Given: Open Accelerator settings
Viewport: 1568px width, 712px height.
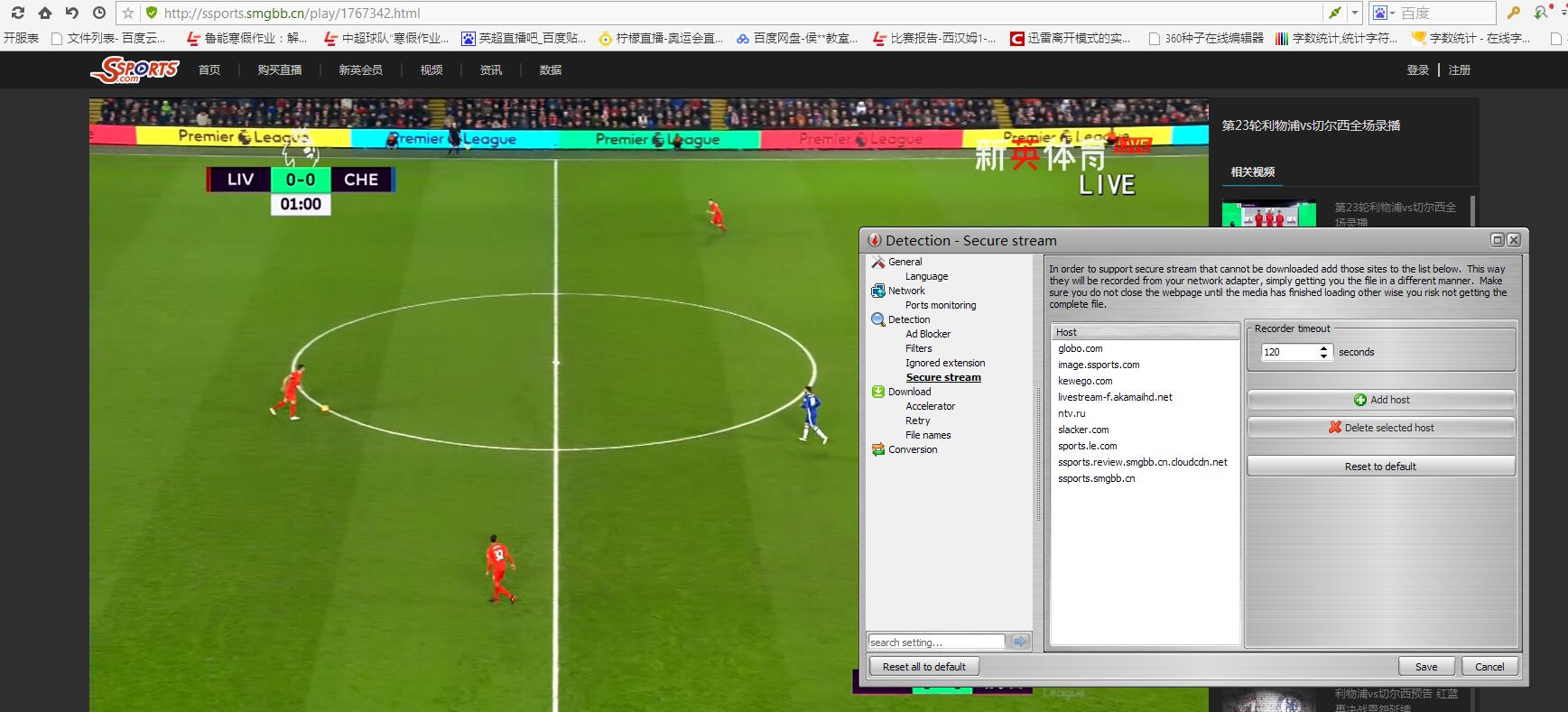Looking at the screenshot, I should point(931,406).
